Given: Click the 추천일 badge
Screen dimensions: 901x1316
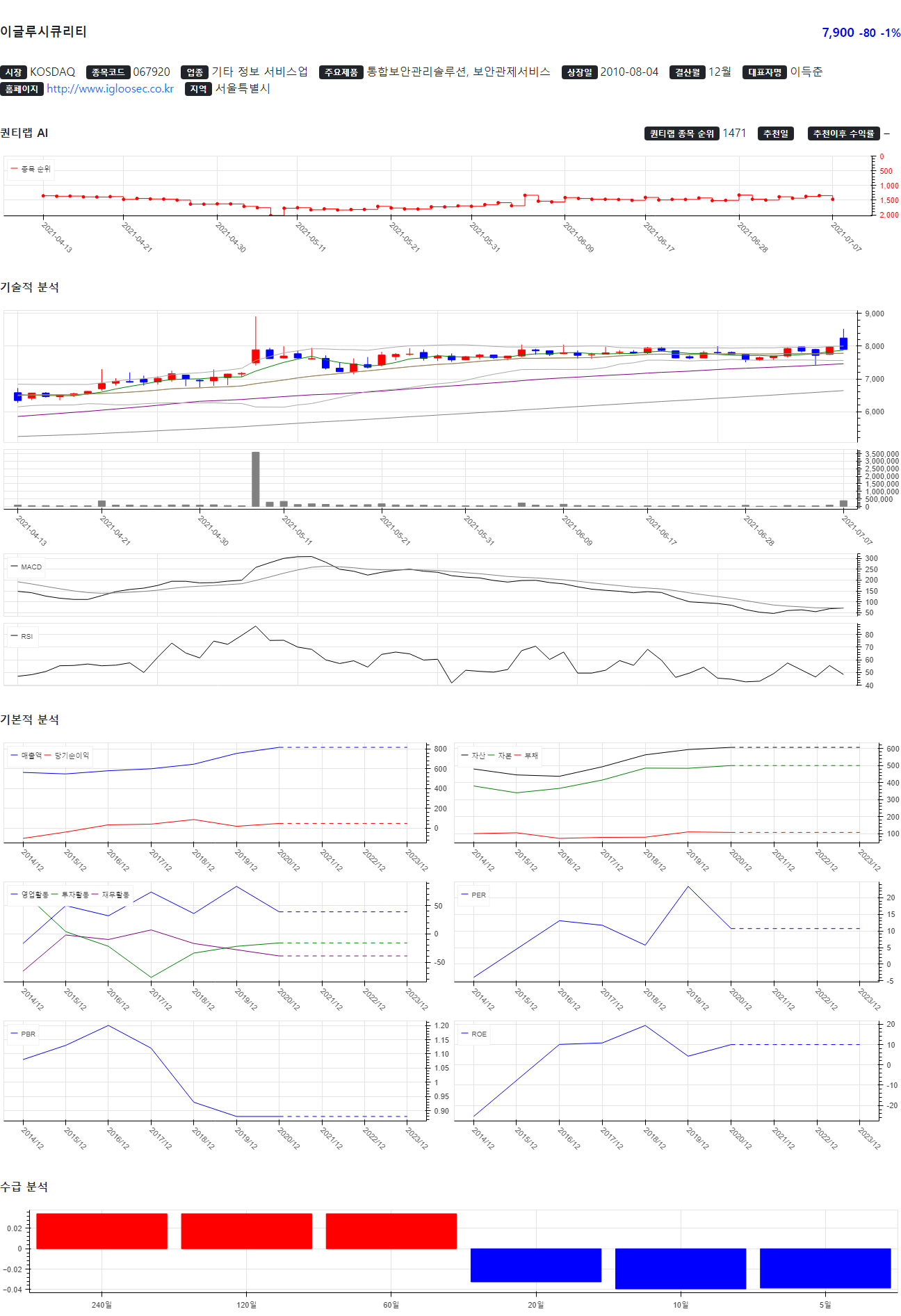Looking at the screenshot, I should [x=776, y=133].
